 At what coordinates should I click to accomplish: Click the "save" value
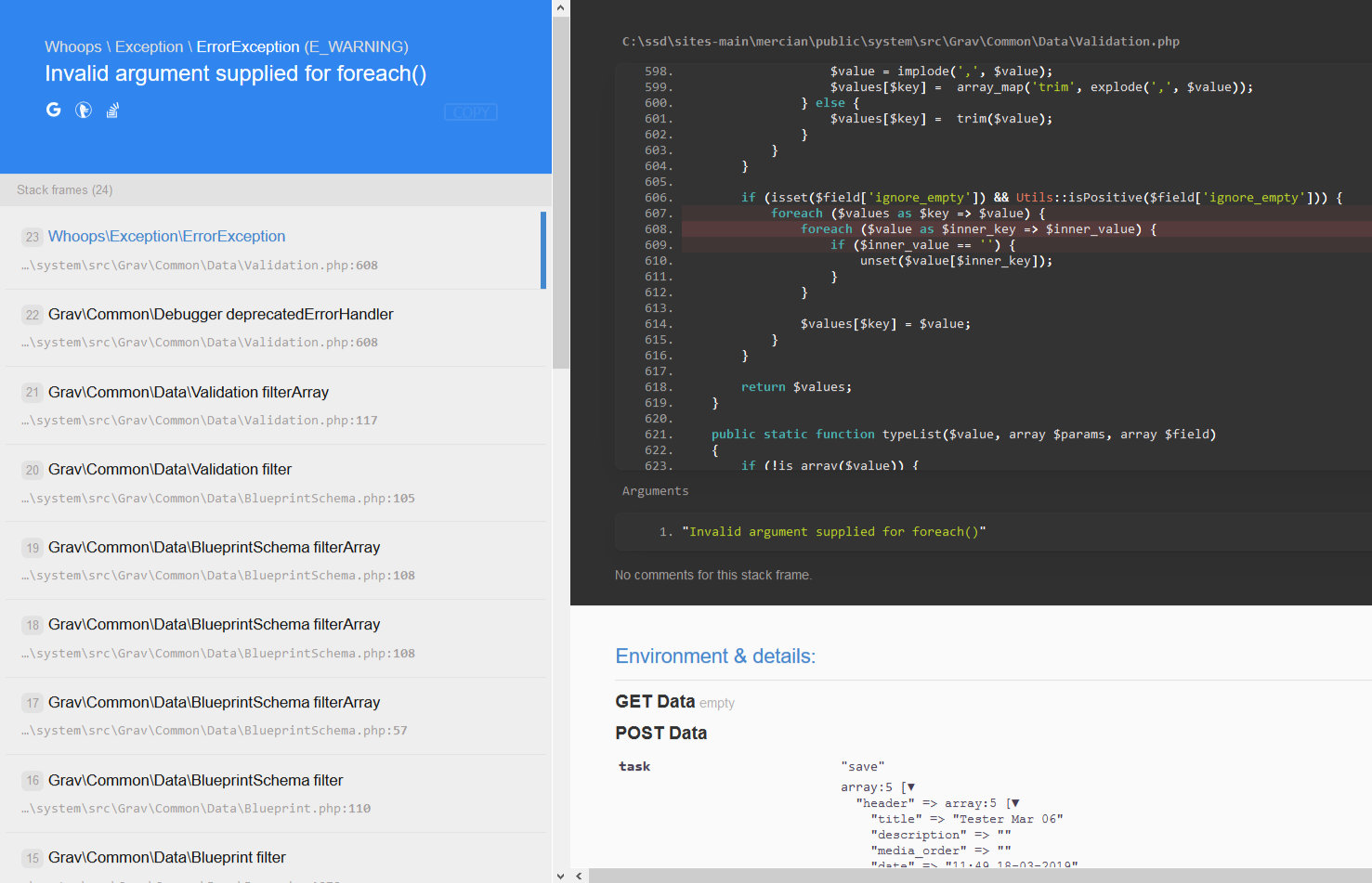862,766
